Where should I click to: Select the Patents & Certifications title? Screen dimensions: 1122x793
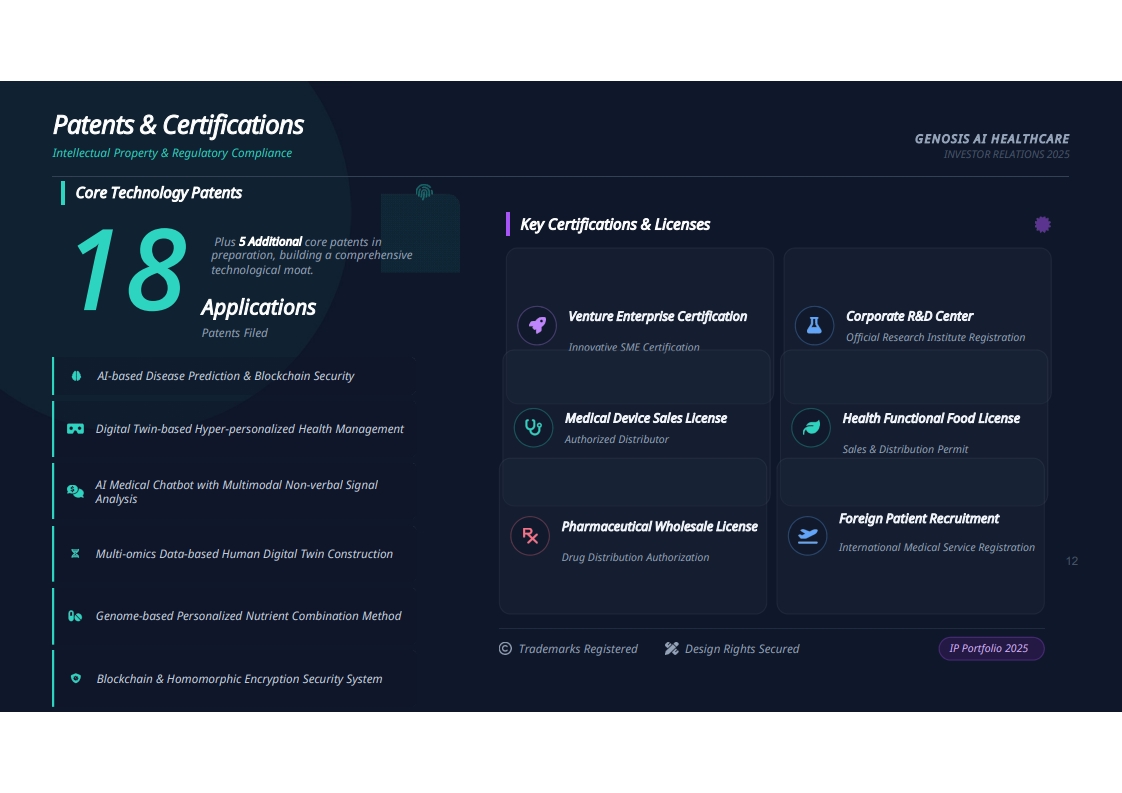[x=178, y=125]
